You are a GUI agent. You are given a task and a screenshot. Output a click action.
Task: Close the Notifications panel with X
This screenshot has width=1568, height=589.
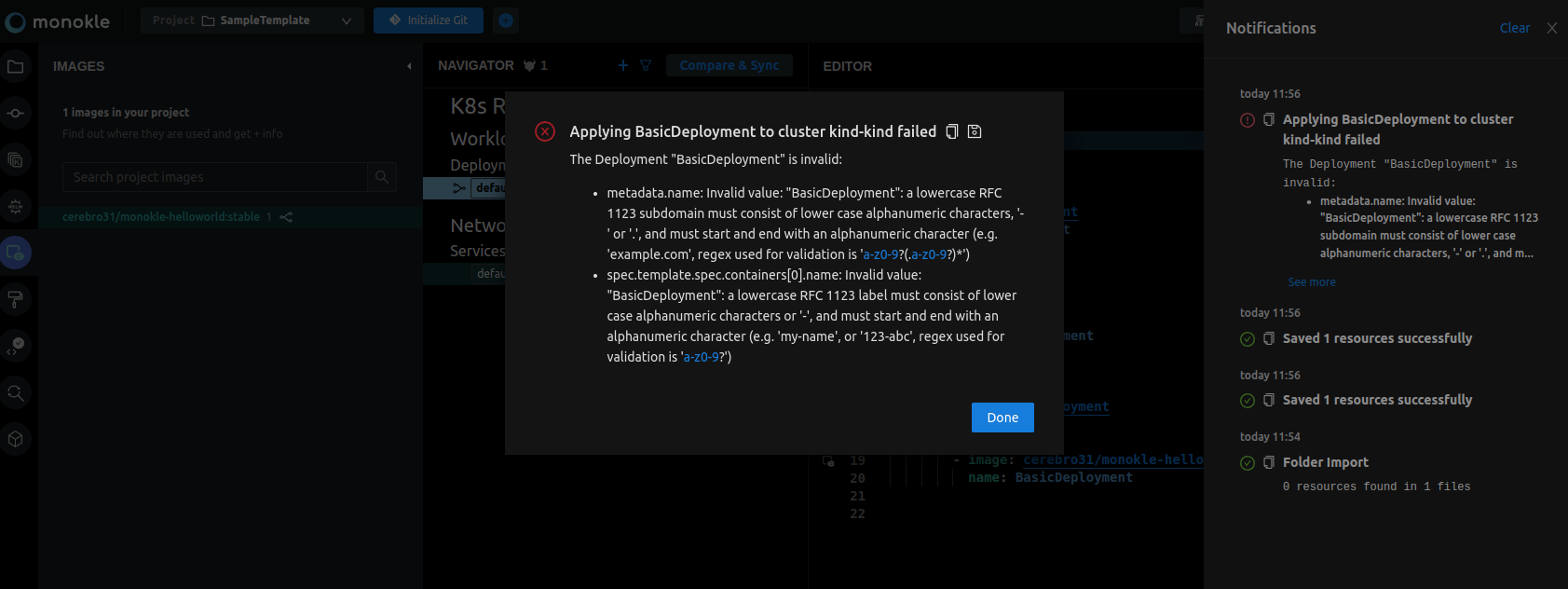[x=1552, y=28]
